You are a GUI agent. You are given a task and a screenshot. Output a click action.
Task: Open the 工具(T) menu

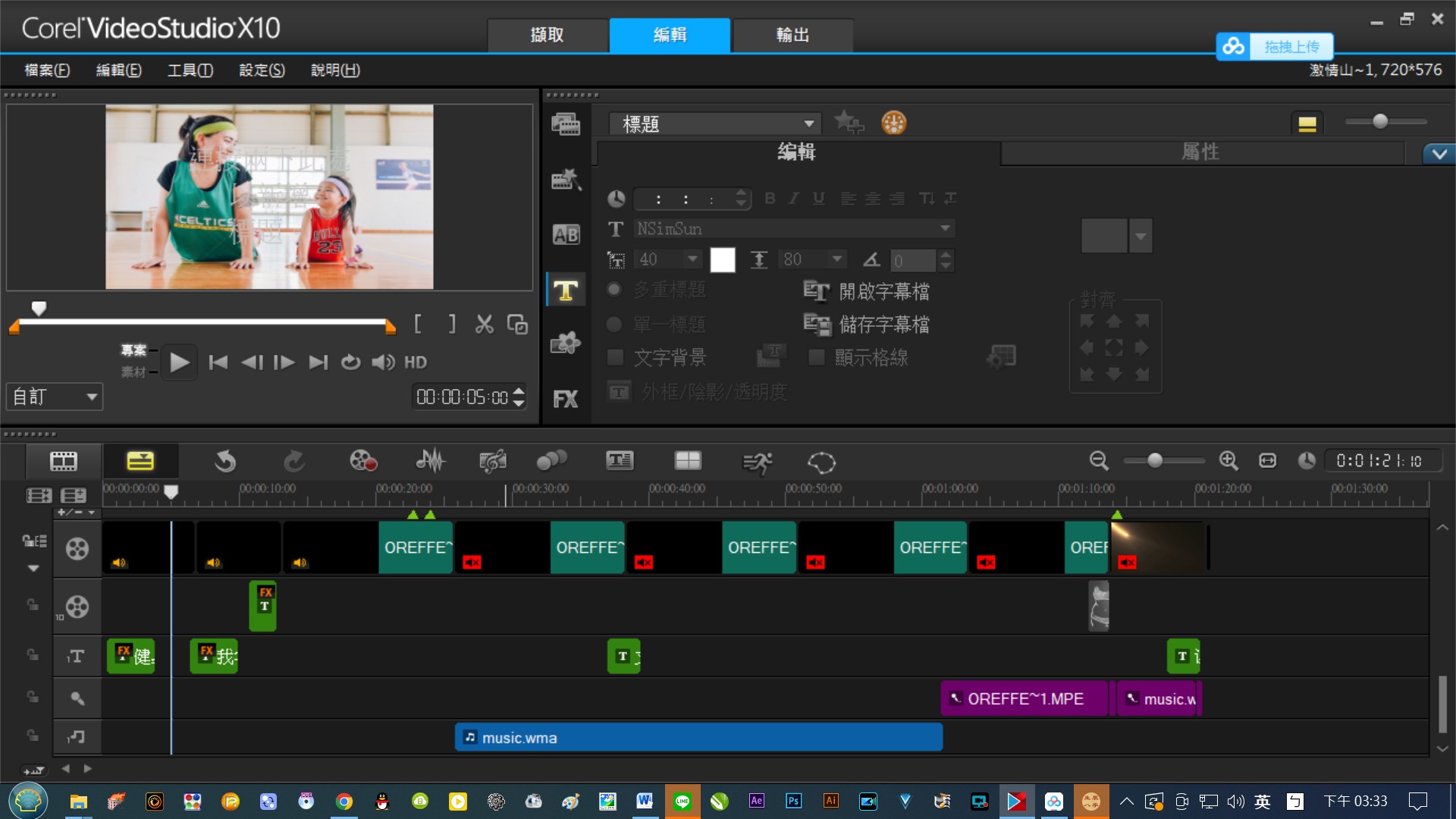coord(190,70)
